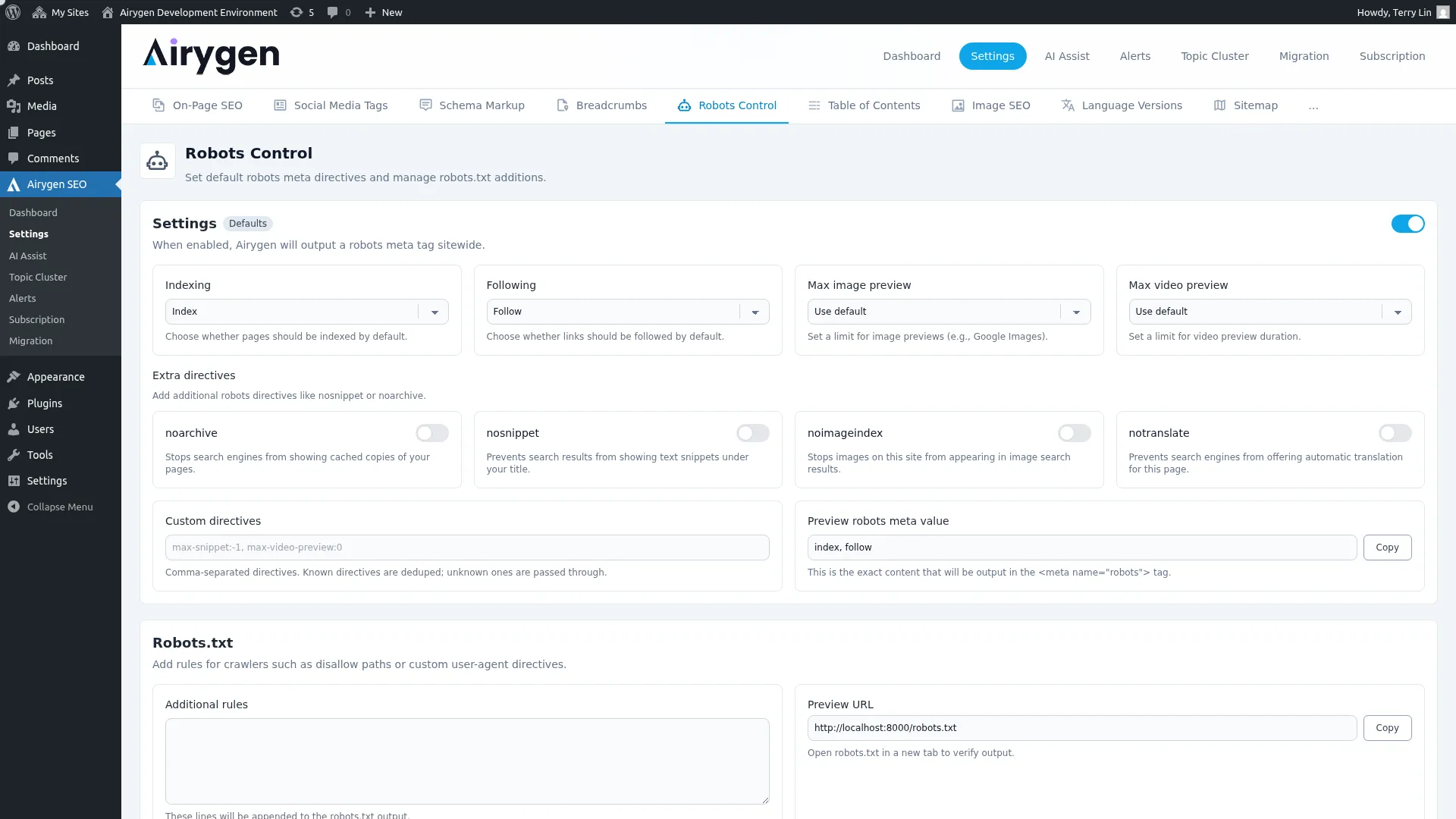Click the Image SEO picture icon

click(x=958, y=105)
